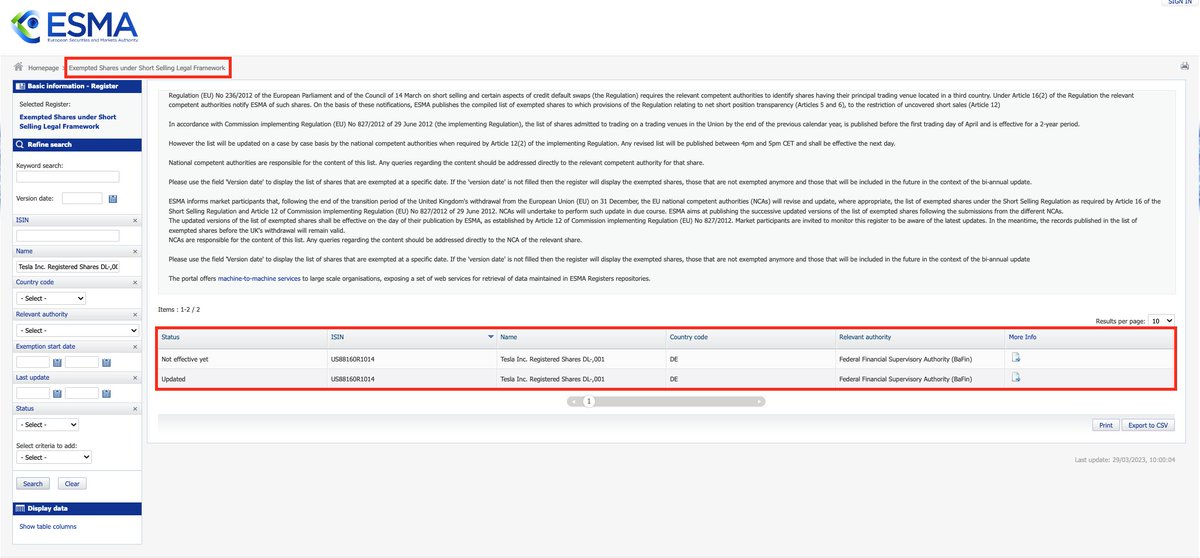Click the printer icon at top right
Screen dimensions: 1200x558
pos(1185,66)
